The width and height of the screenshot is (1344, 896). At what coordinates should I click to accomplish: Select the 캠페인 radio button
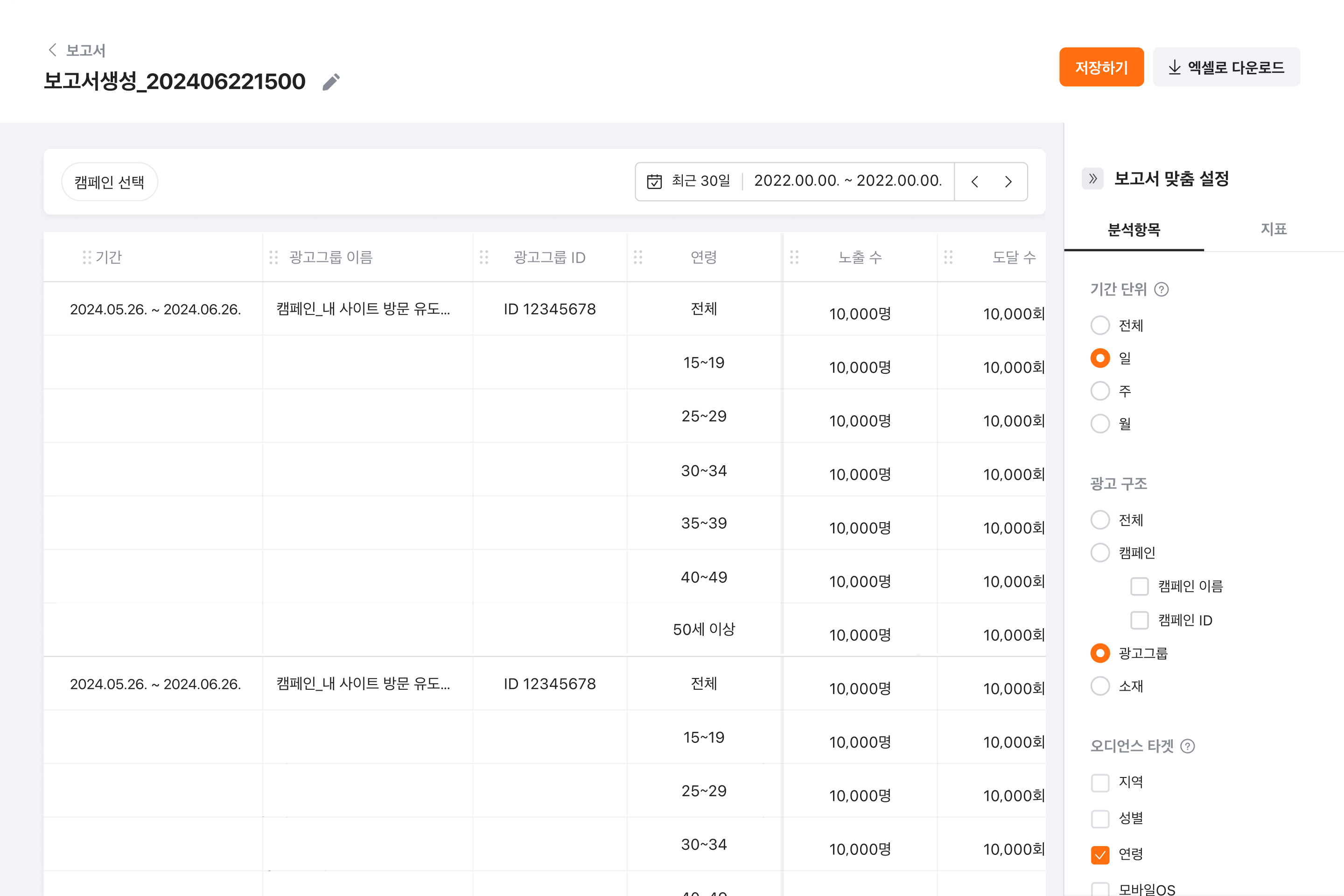[1100, 553]
